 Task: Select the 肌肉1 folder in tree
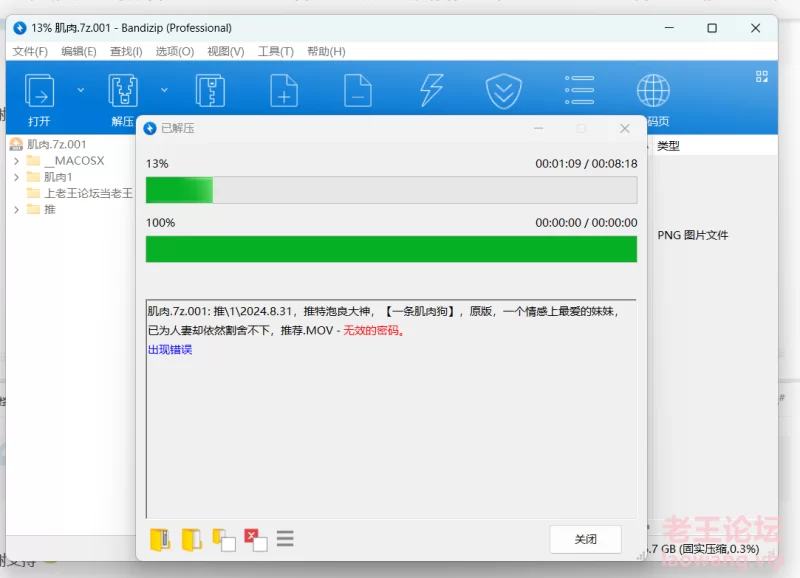pos(49,177)
